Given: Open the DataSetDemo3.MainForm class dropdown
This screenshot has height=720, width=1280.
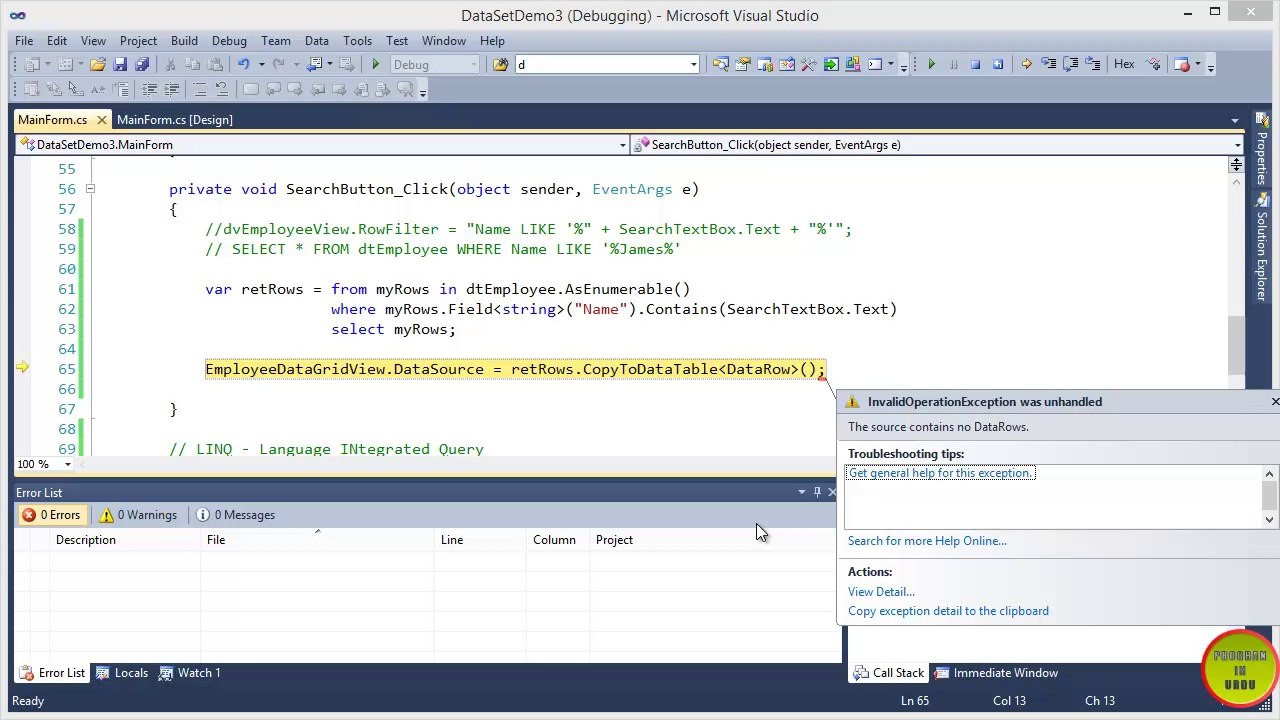Looking at the screenshot, I should click(322, 145).
